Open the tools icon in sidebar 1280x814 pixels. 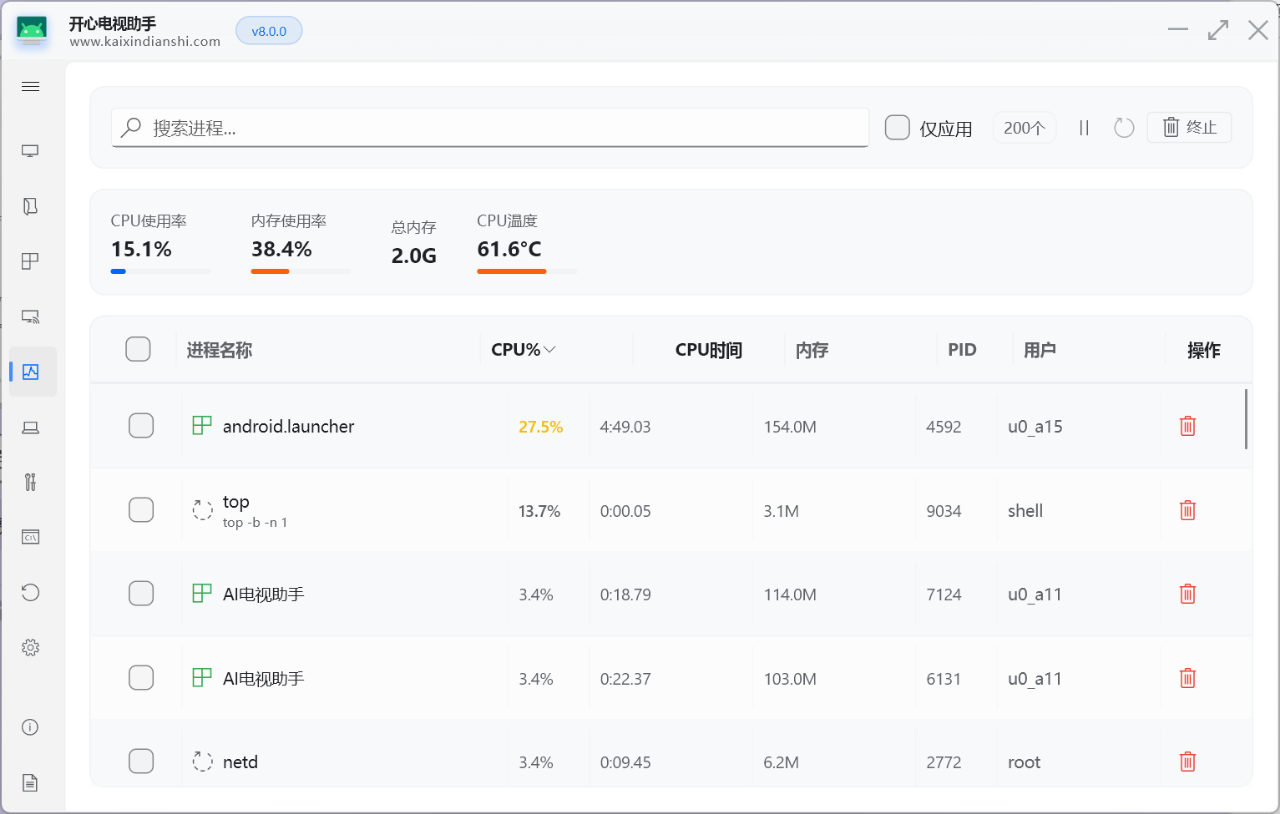30,482
